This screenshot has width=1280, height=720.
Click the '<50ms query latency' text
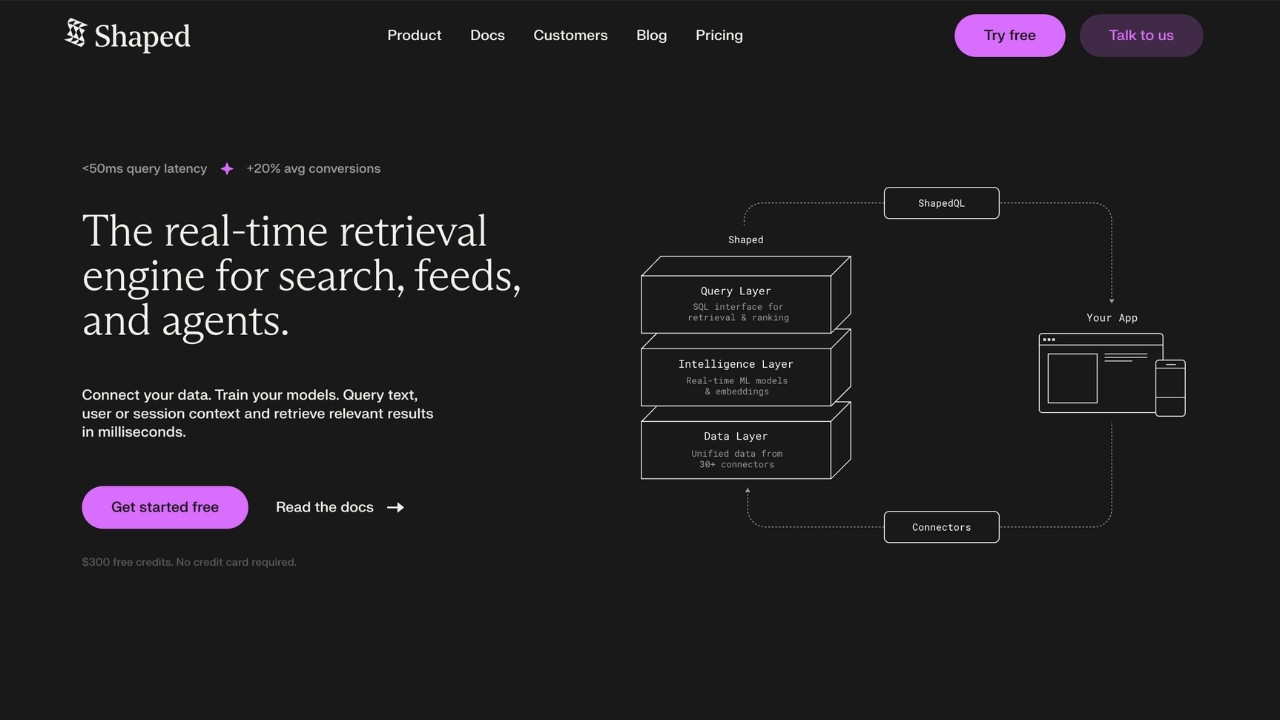(x=144, y=169)
